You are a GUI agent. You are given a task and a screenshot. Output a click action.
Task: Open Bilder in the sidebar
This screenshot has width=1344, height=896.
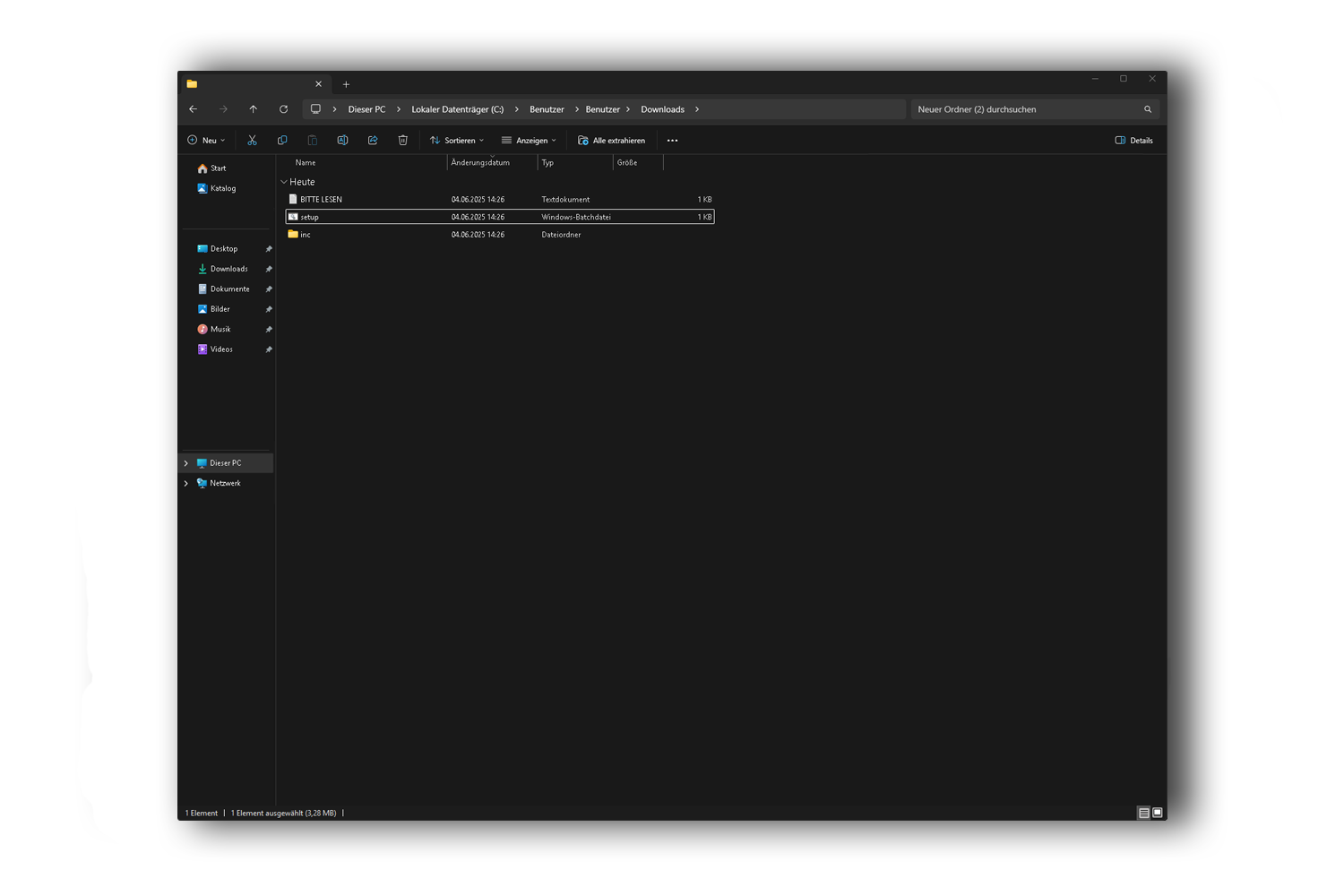click(213, 309)
